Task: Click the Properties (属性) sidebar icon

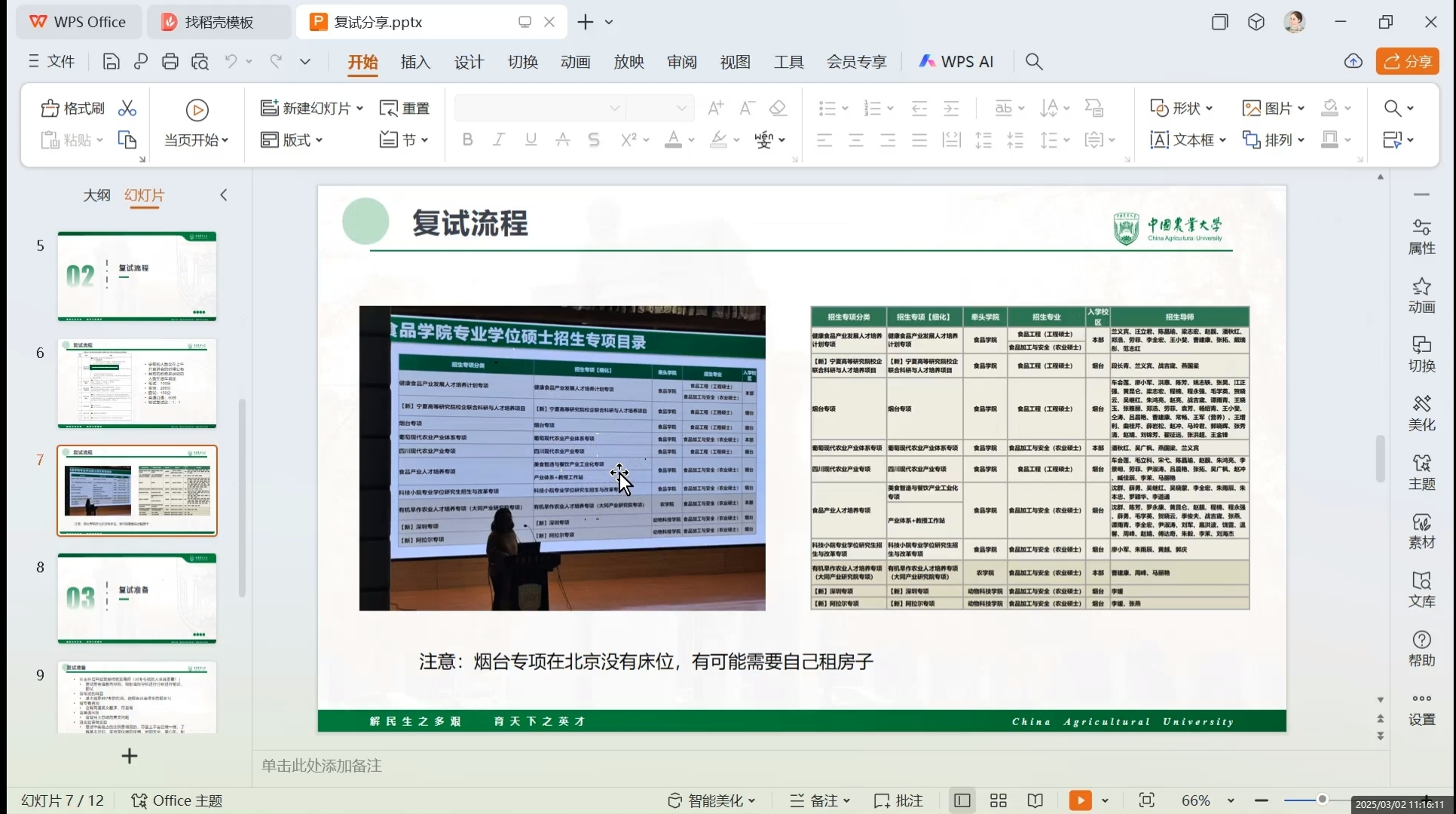Action: tap(1421, 237)
